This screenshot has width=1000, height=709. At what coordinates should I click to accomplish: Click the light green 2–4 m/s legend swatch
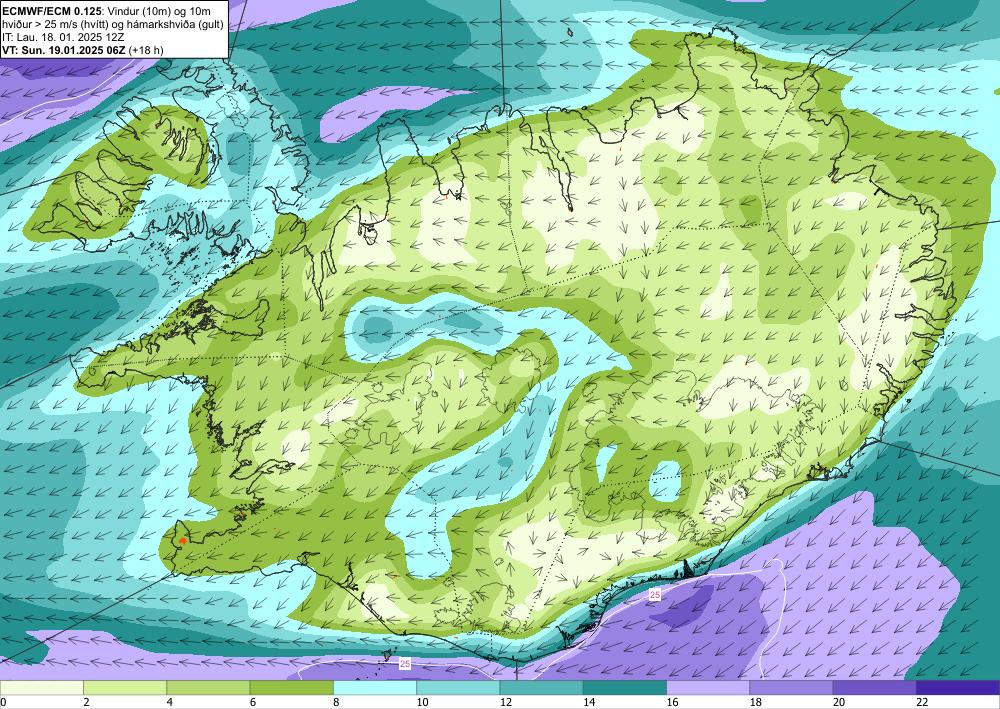pyautogui.click(x=125, y=688)
